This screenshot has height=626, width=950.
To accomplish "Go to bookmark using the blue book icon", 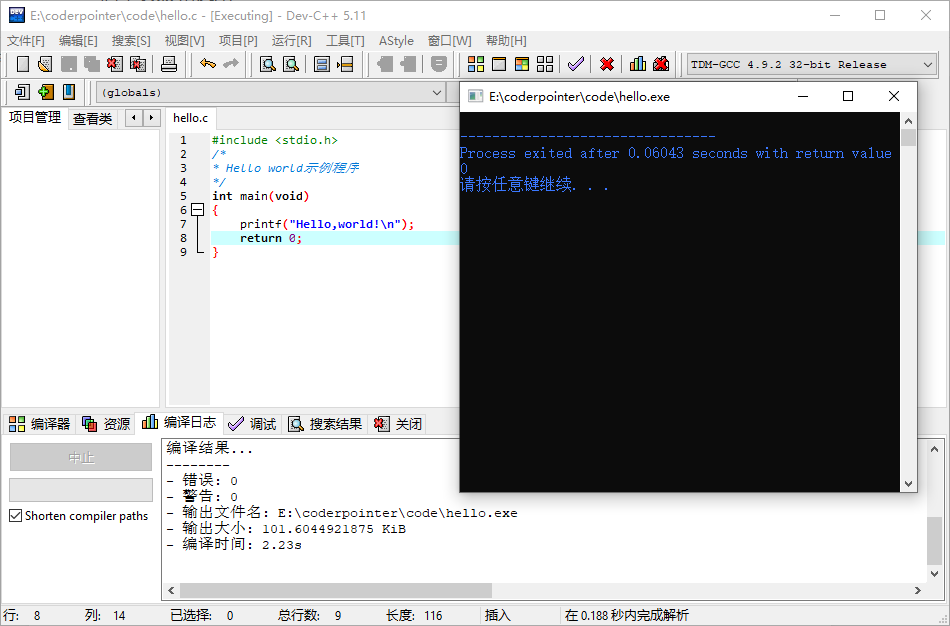I will pyautogui.click(x=69, y=92).
